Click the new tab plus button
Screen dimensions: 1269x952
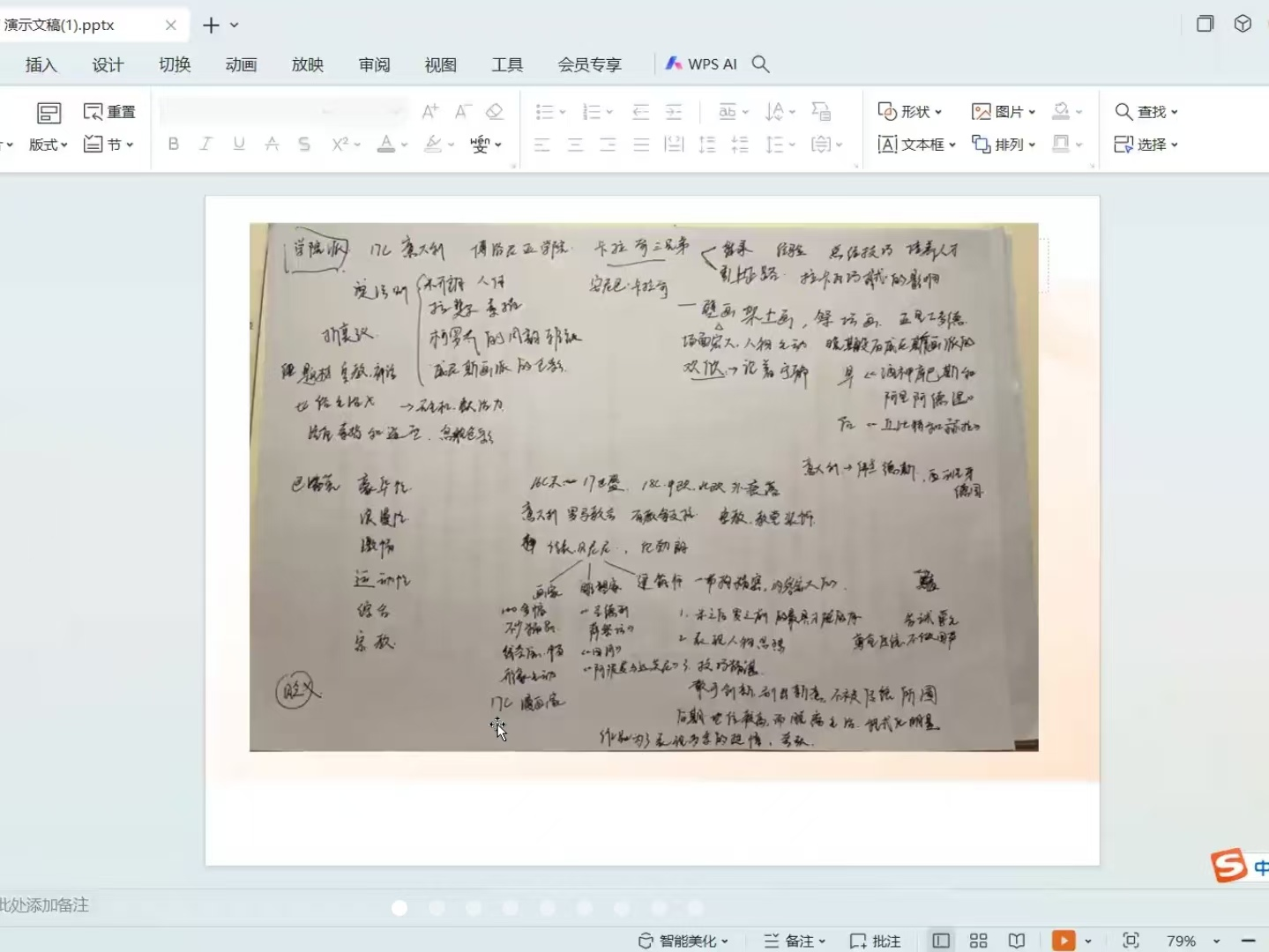pos(211,26)
